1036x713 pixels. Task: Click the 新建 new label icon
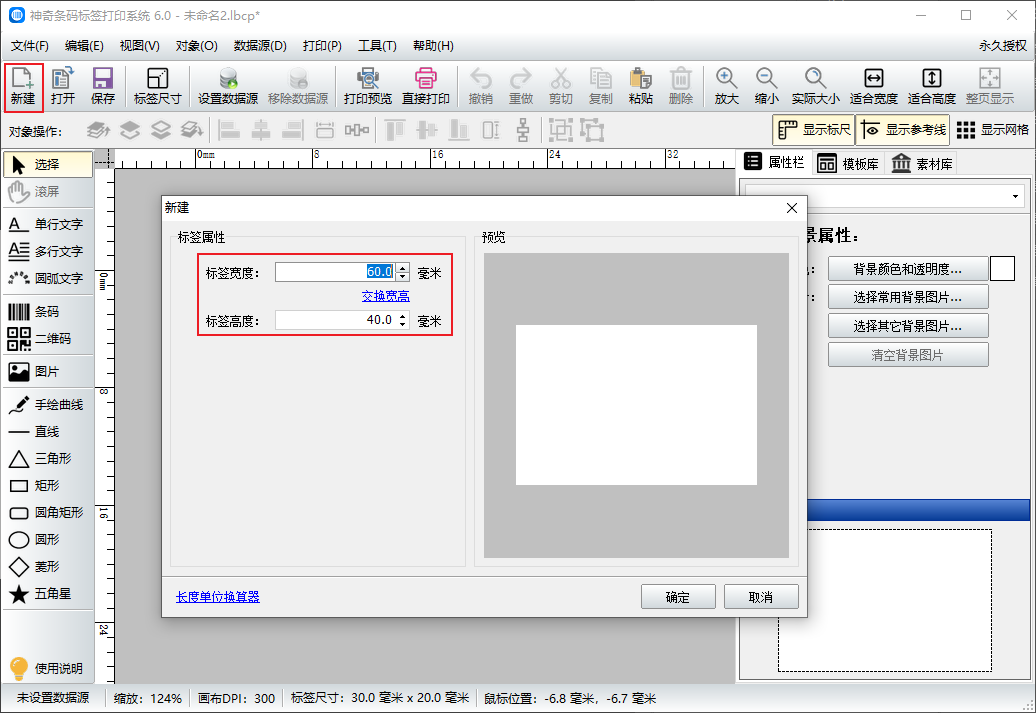23,87
